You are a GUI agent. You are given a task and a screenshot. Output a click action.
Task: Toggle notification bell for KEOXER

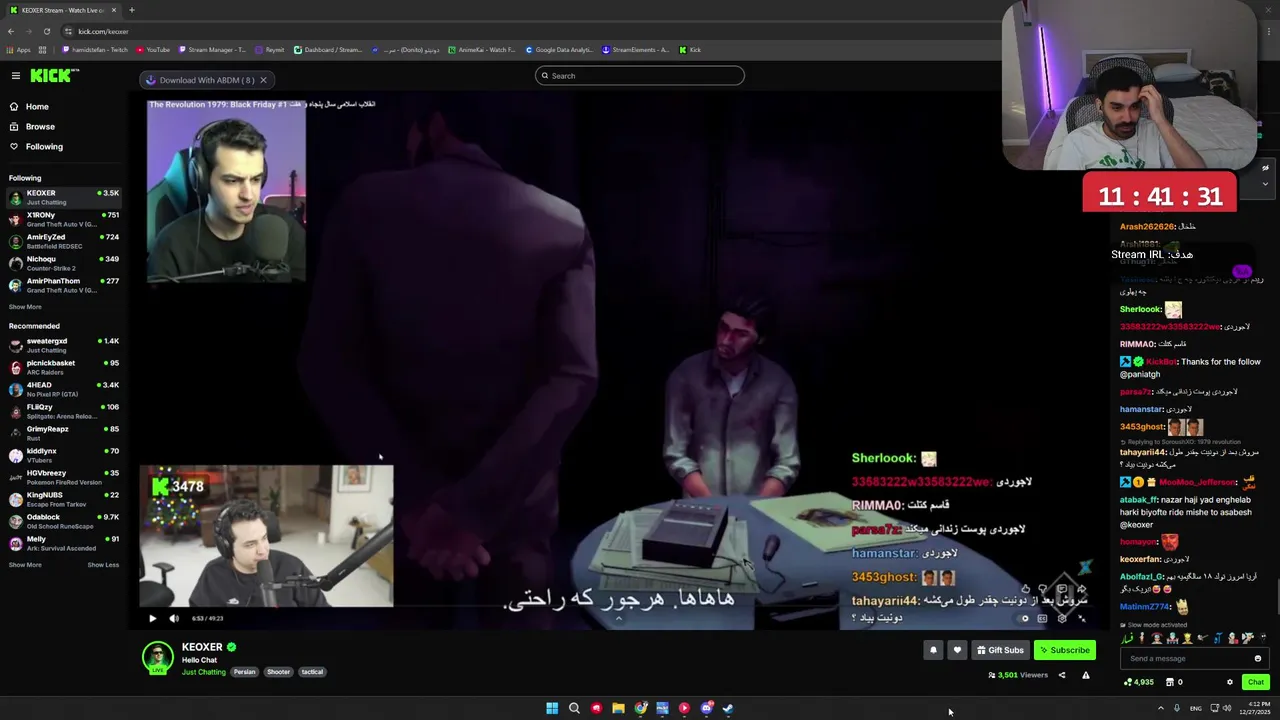(x=933, y=650)
